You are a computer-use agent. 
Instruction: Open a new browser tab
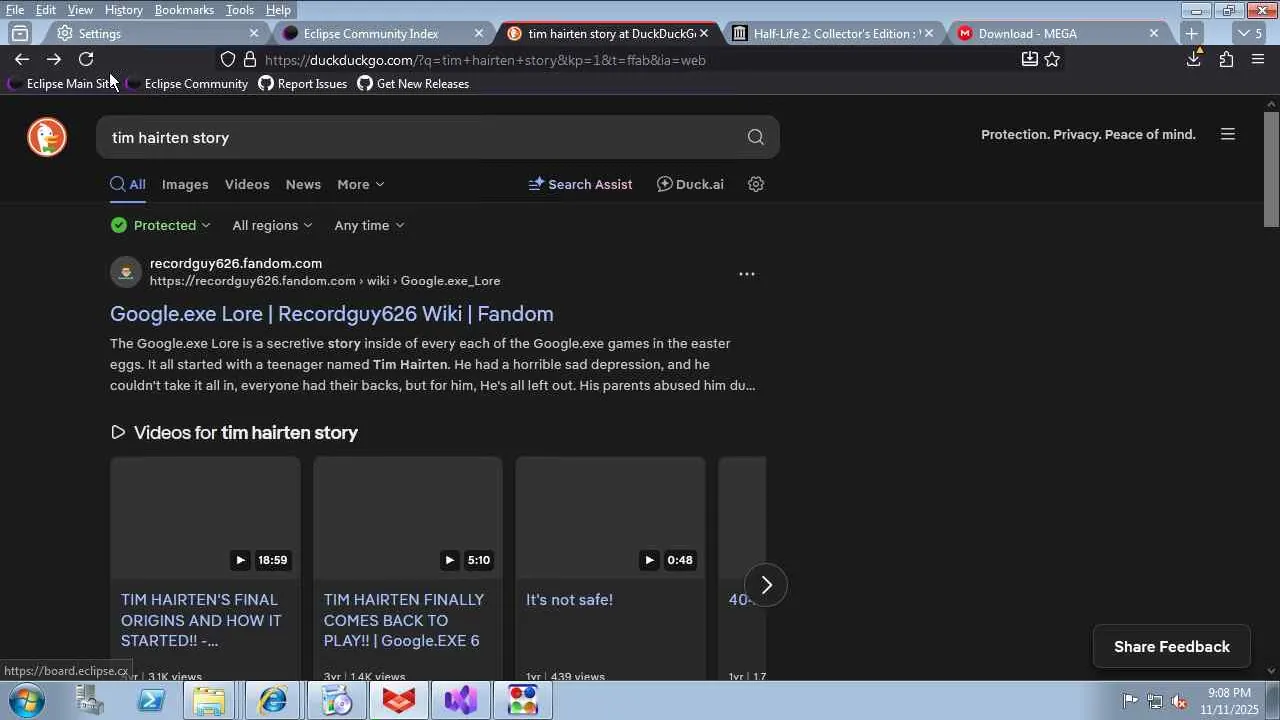(1191, 33)
